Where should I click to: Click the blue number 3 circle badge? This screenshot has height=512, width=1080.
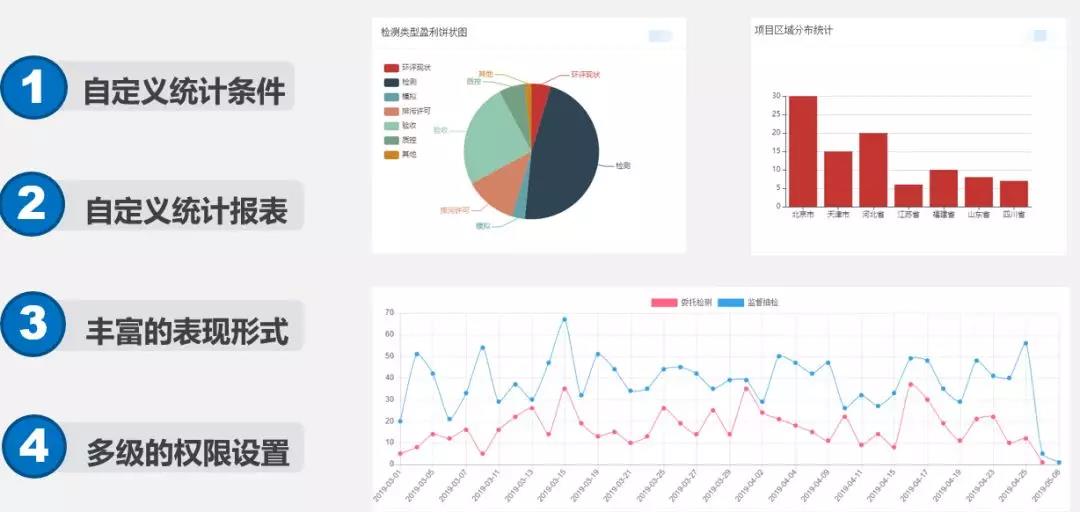coord(34,324)
